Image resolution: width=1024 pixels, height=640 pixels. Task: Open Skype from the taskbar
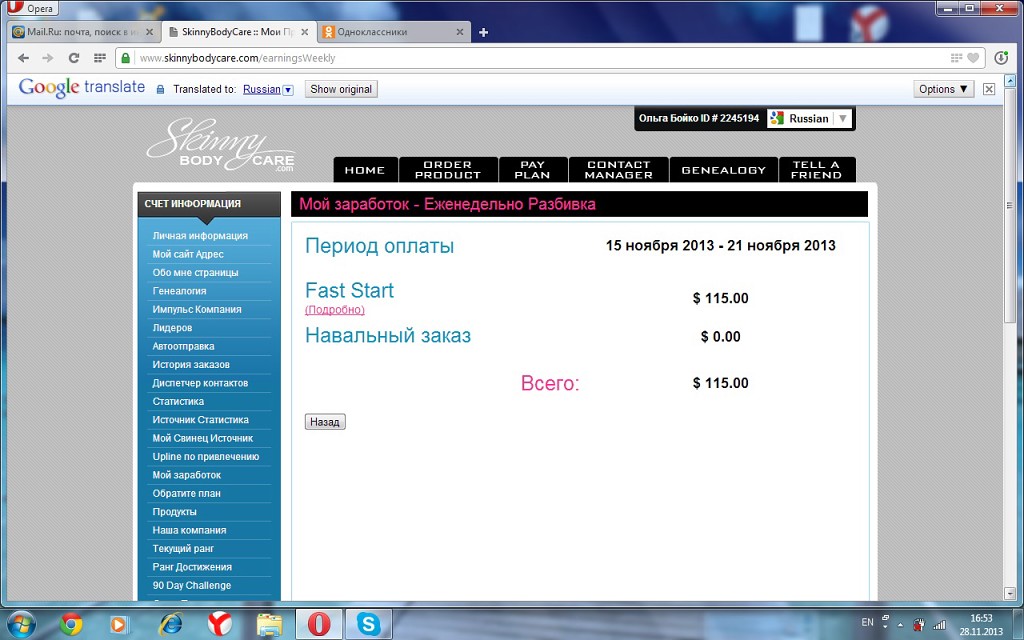[x=369, y=625]
